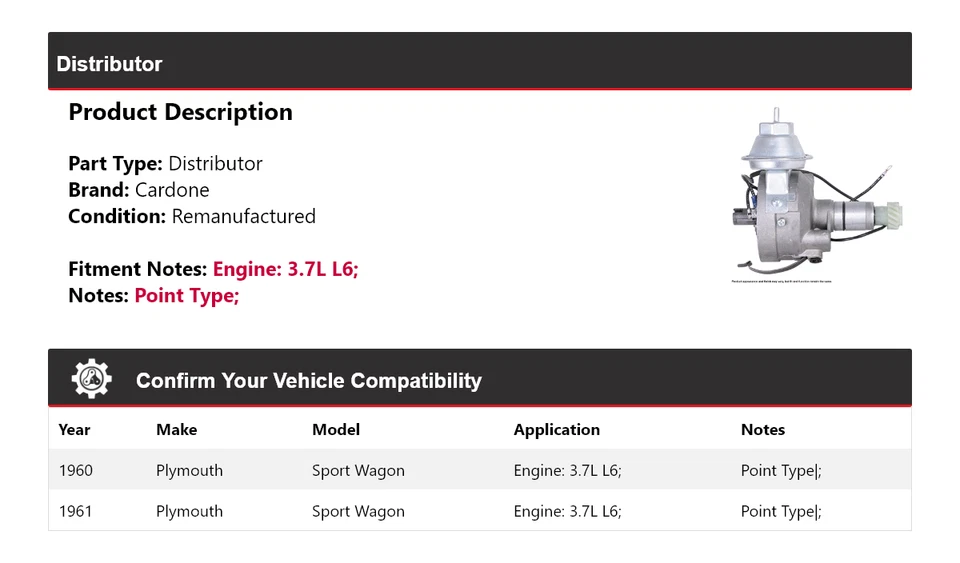960x563 pixels.
Task: Select the 1960 year cell
Action: pos(75,471)
